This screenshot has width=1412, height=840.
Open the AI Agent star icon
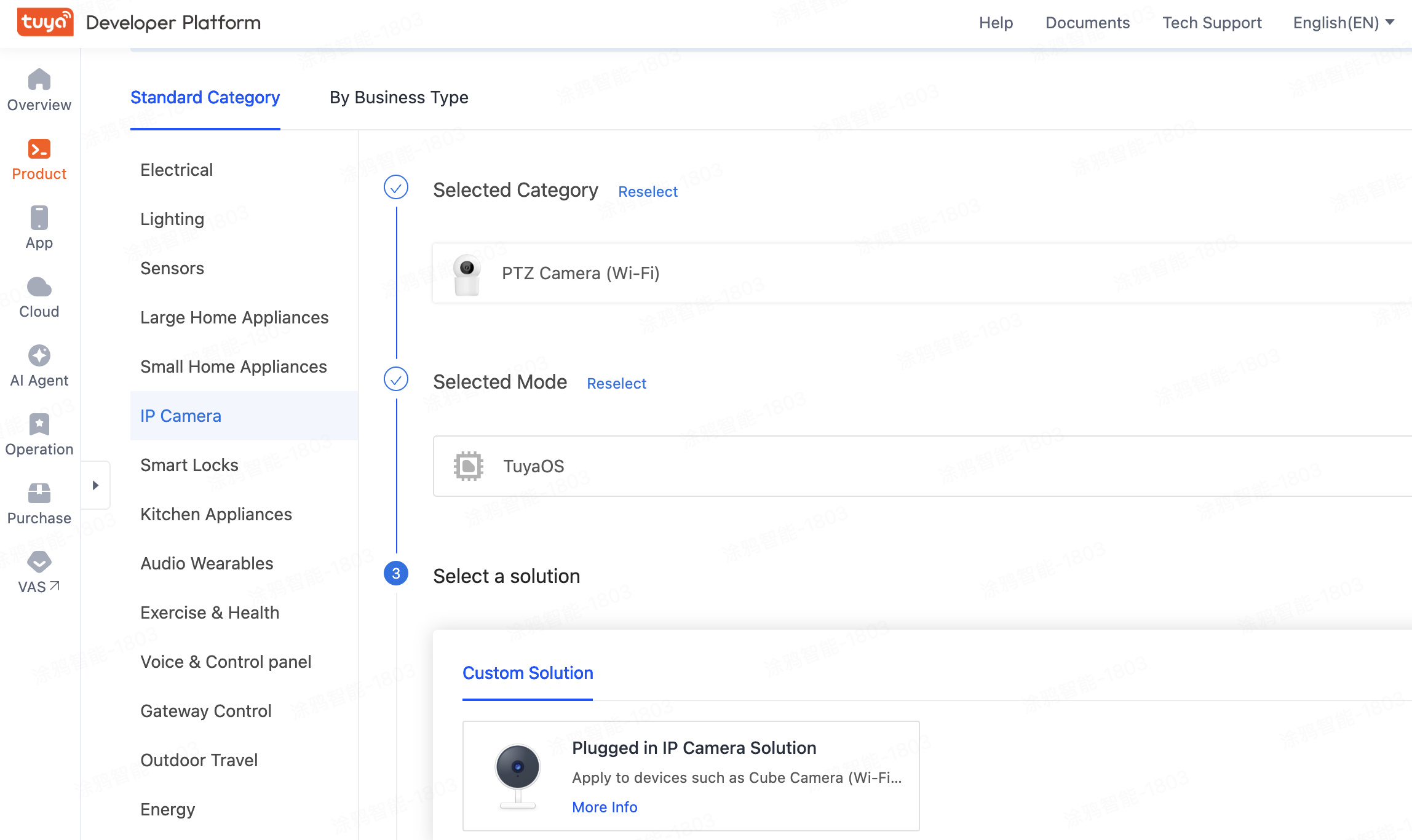[x=39, y=355]
